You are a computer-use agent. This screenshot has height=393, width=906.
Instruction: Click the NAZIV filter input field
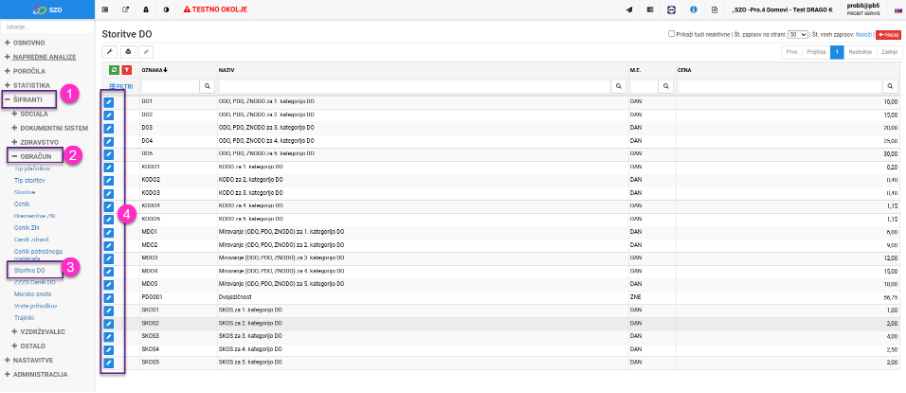click(415, 86)
